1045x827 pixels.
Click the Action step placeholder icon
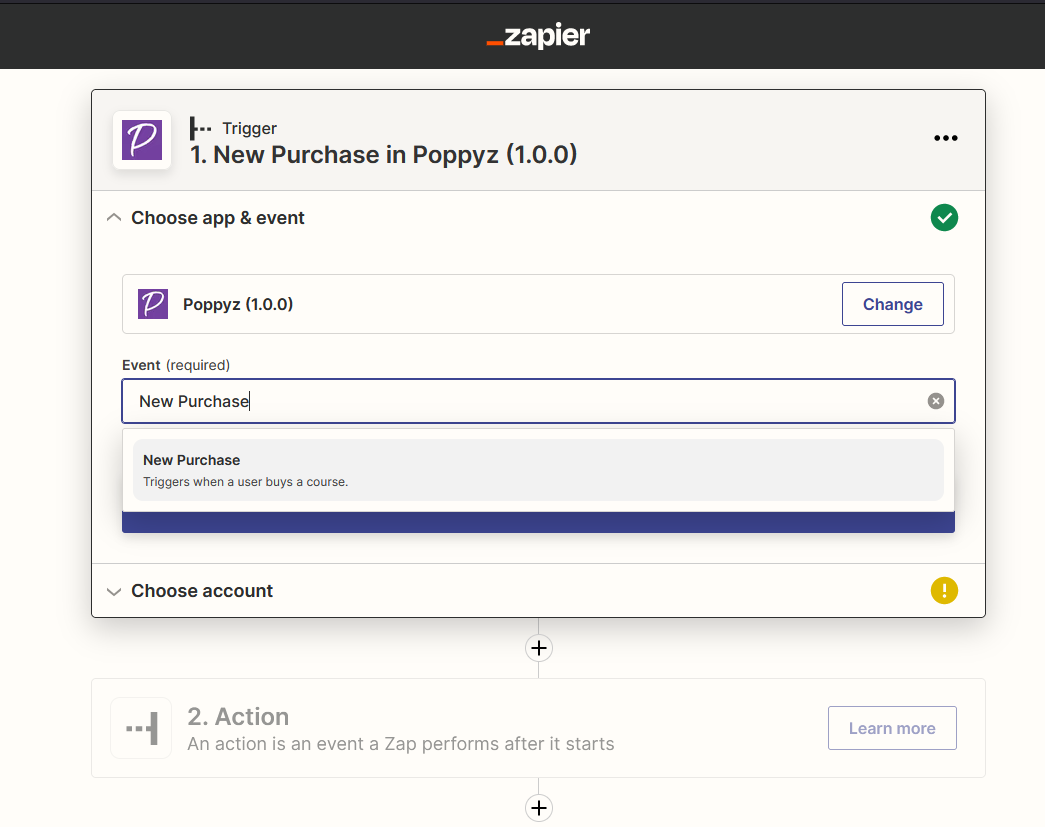(142, 728)
